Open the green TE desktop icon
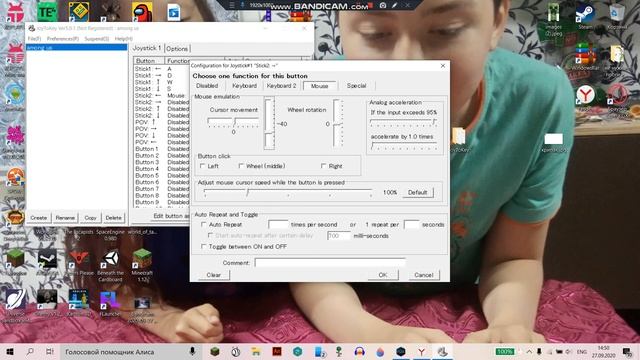The height and width of the screenshot is (360, 640). [x=47, y=11]
